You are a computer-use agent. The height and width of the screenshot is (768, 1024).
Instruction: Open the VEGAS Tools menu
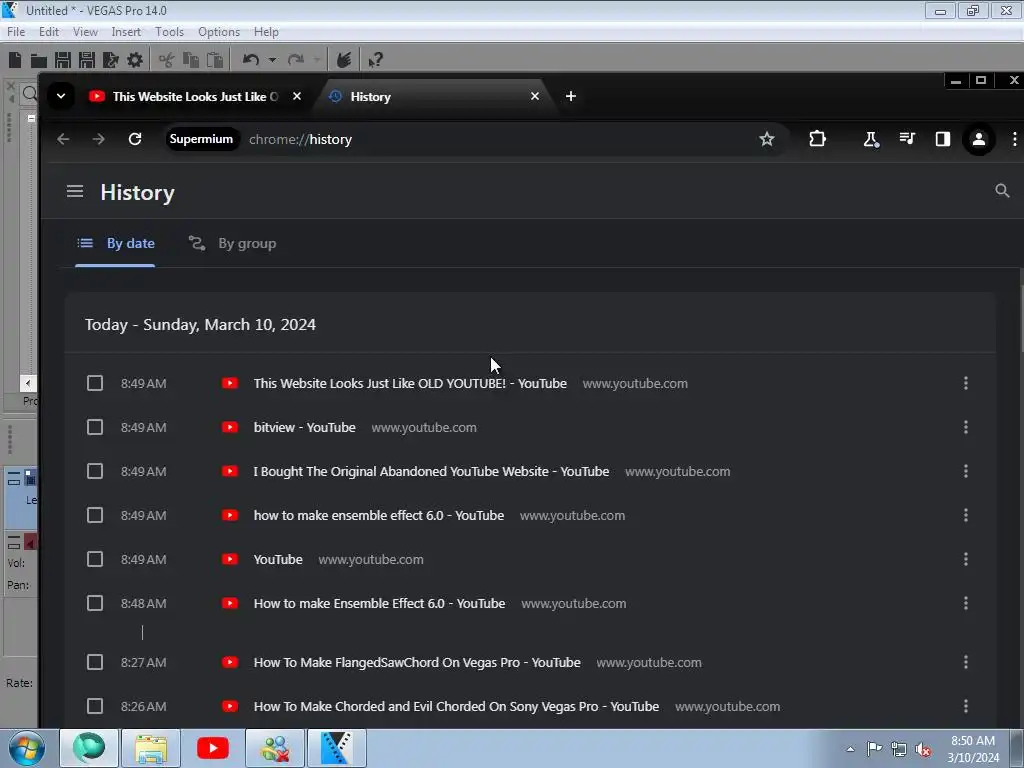click(169, 32)
